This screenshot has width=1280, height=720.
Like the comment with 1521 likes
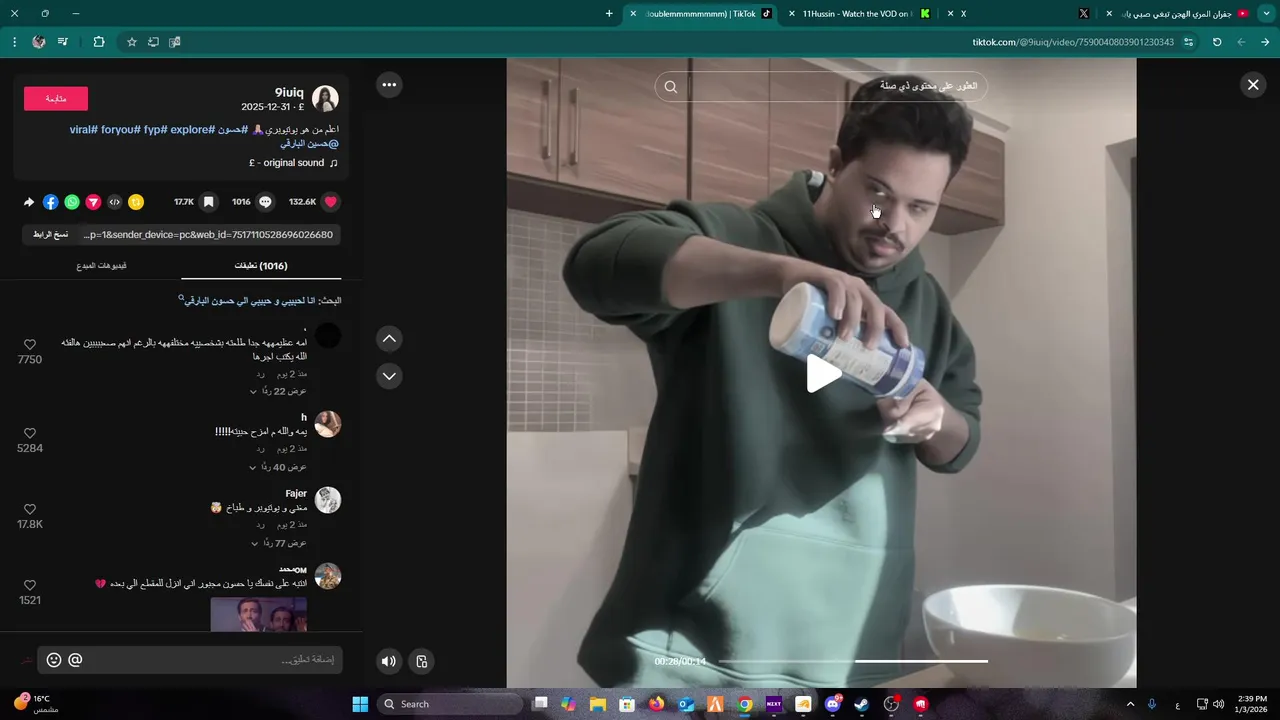pos(29,586)
